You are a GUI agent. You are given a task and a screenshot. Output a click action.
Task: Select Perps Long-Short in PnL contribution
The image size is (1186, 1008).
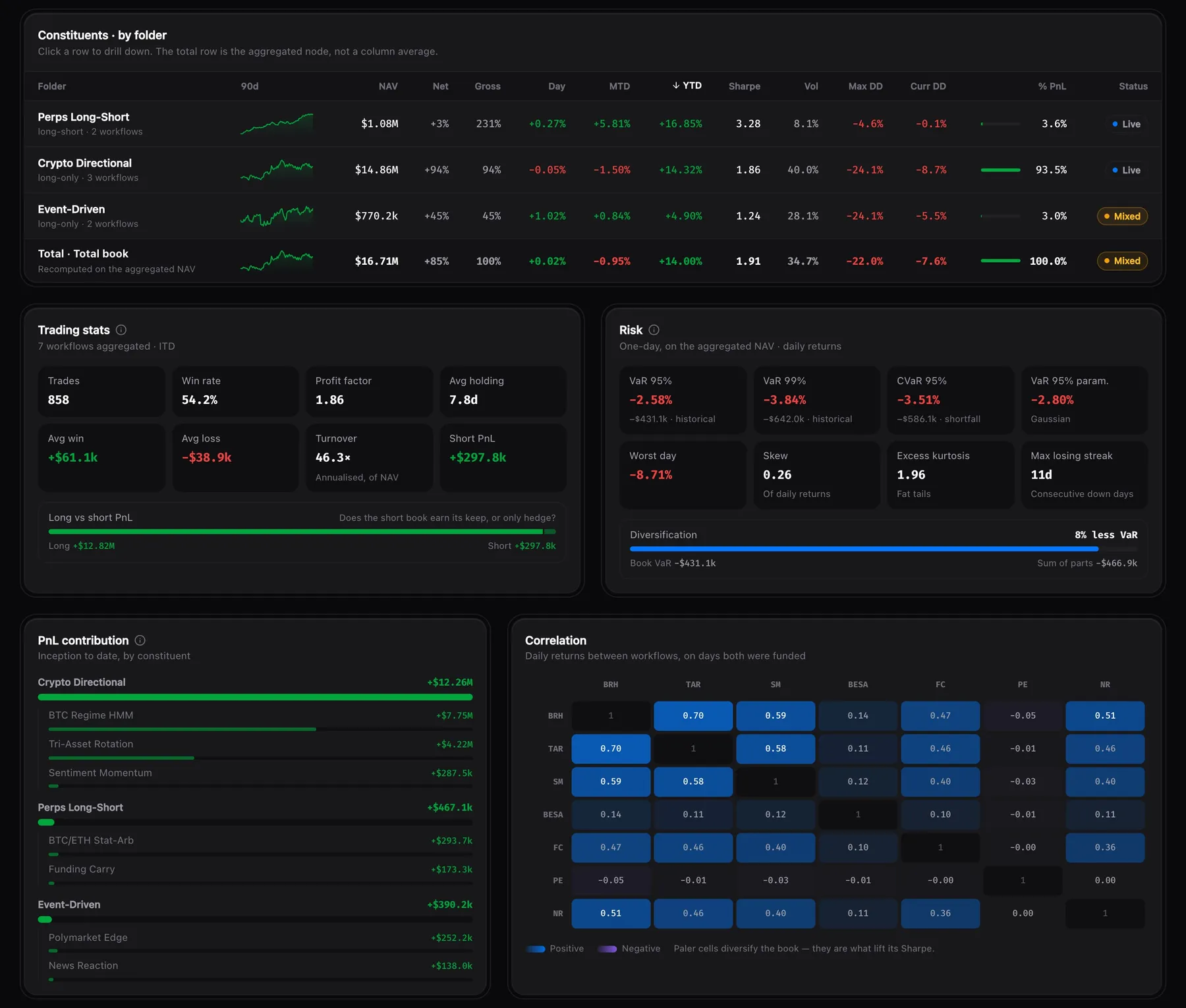(255, 813)
